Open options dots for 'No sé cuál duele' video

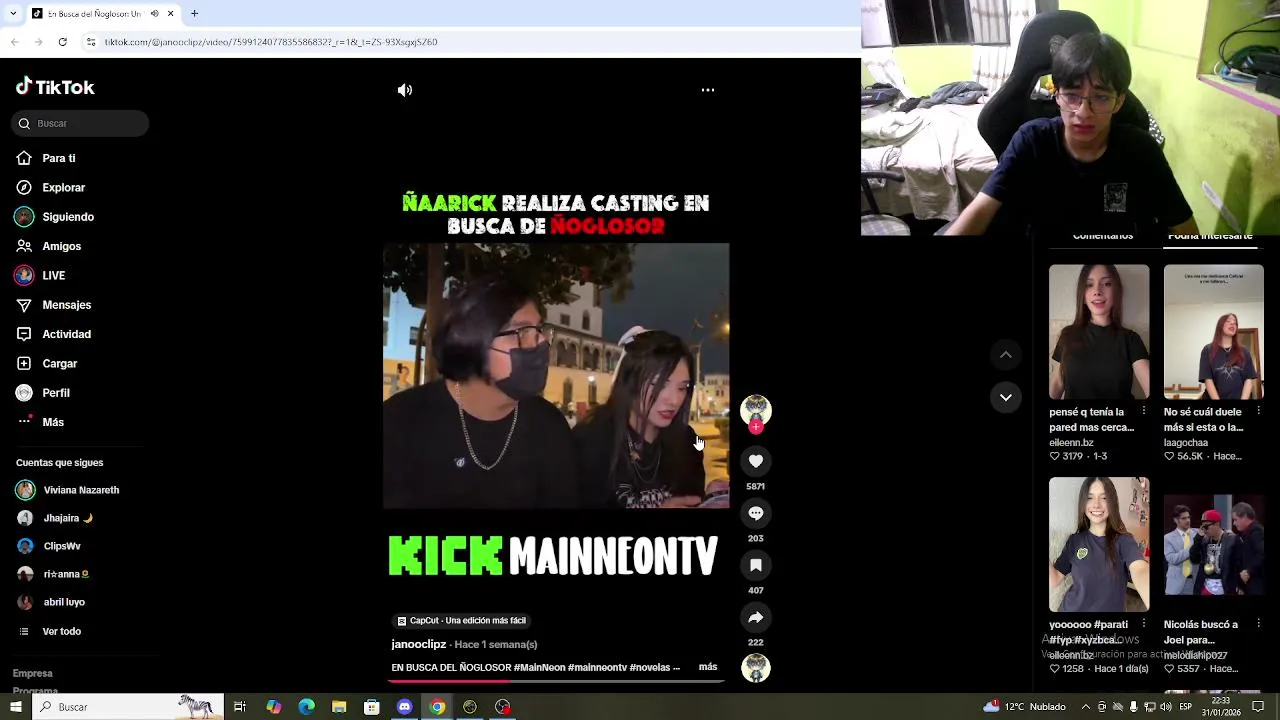pos(1258,411)
